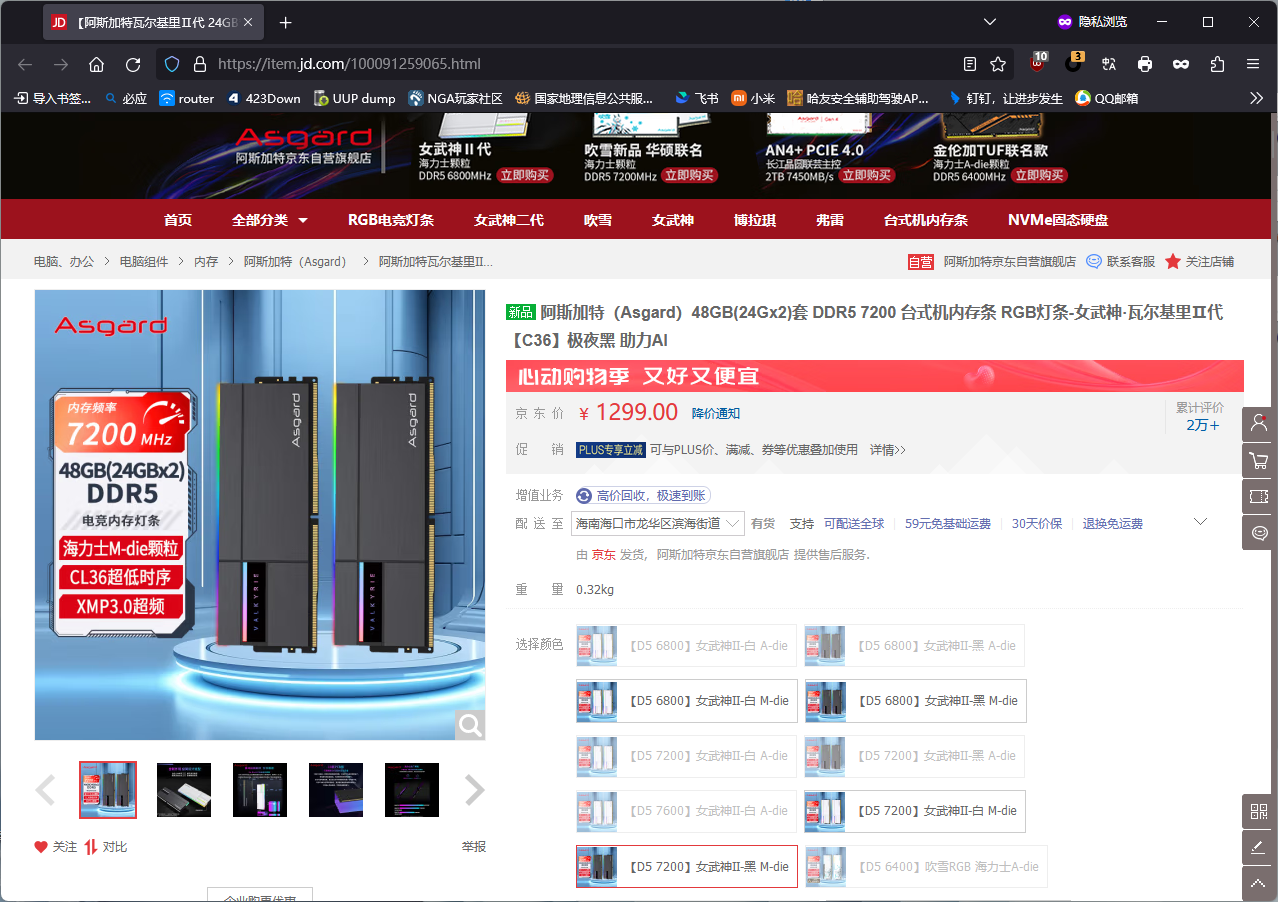Bookmark this page with star icon
1278x902 pixels.
[x=998, y=64]
